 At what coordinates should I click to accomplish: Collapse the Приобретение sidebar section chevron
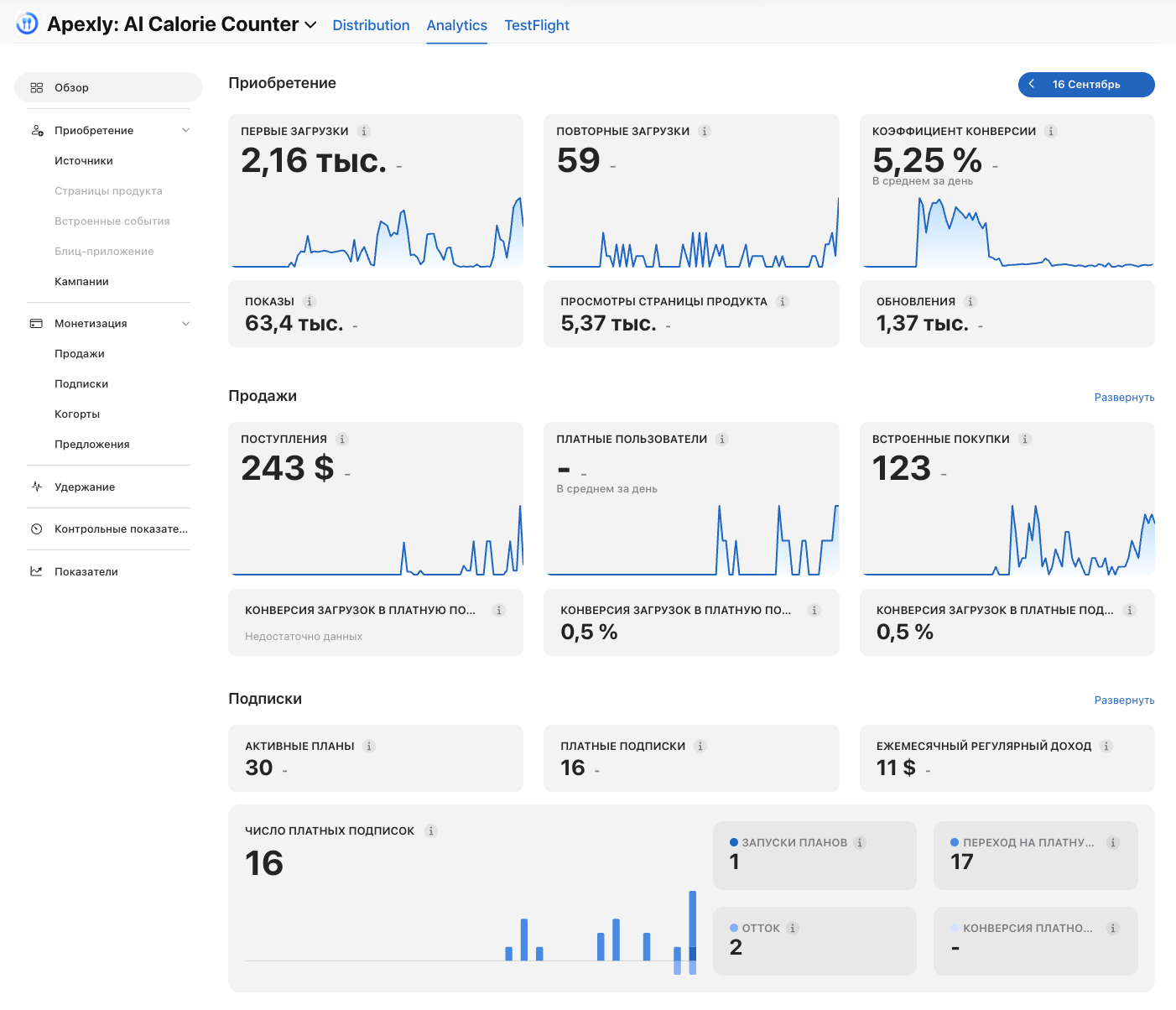coord(186,130)
